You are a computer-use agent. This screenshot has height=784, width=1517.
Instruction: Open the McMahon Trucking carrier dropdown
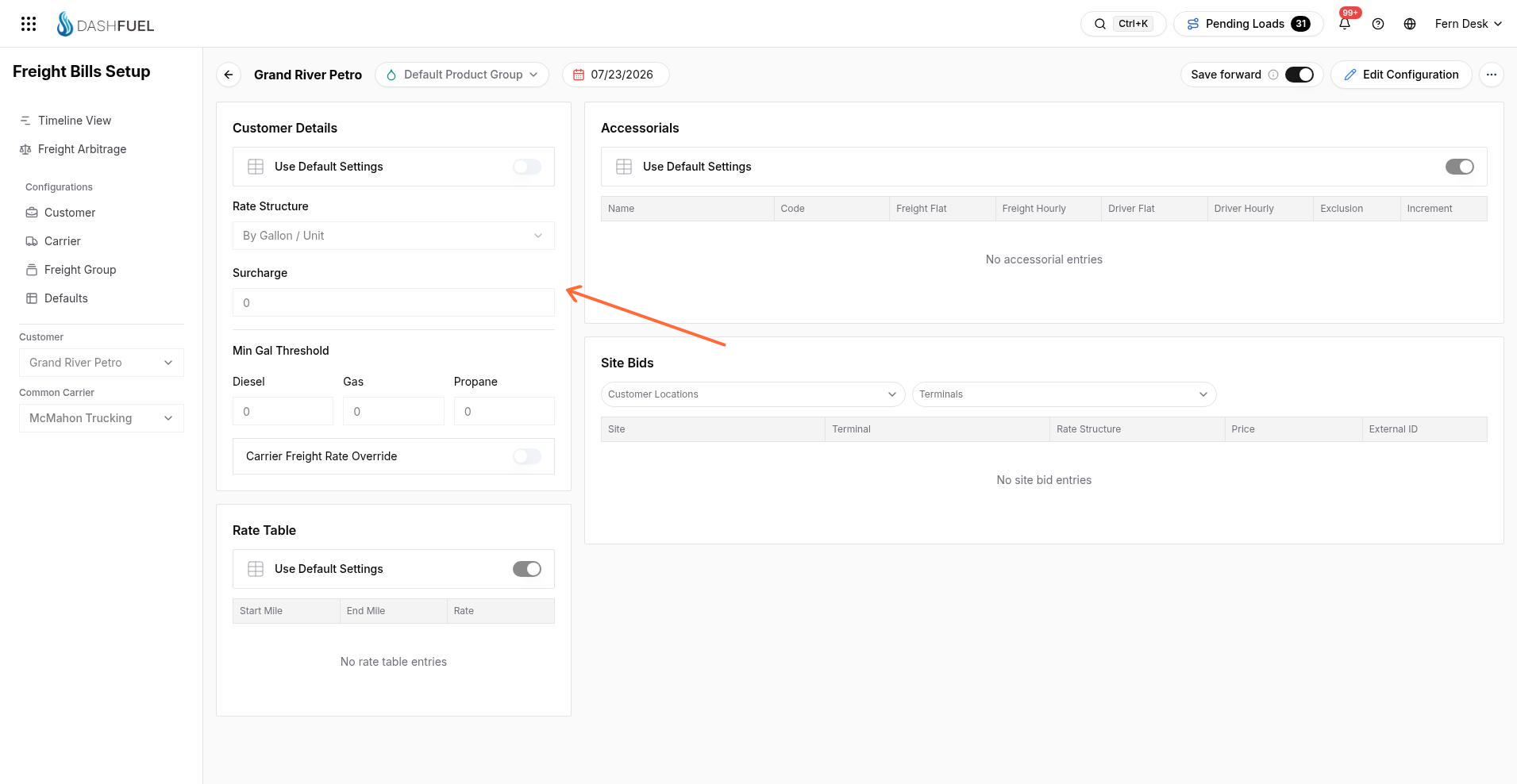(102, 418)
